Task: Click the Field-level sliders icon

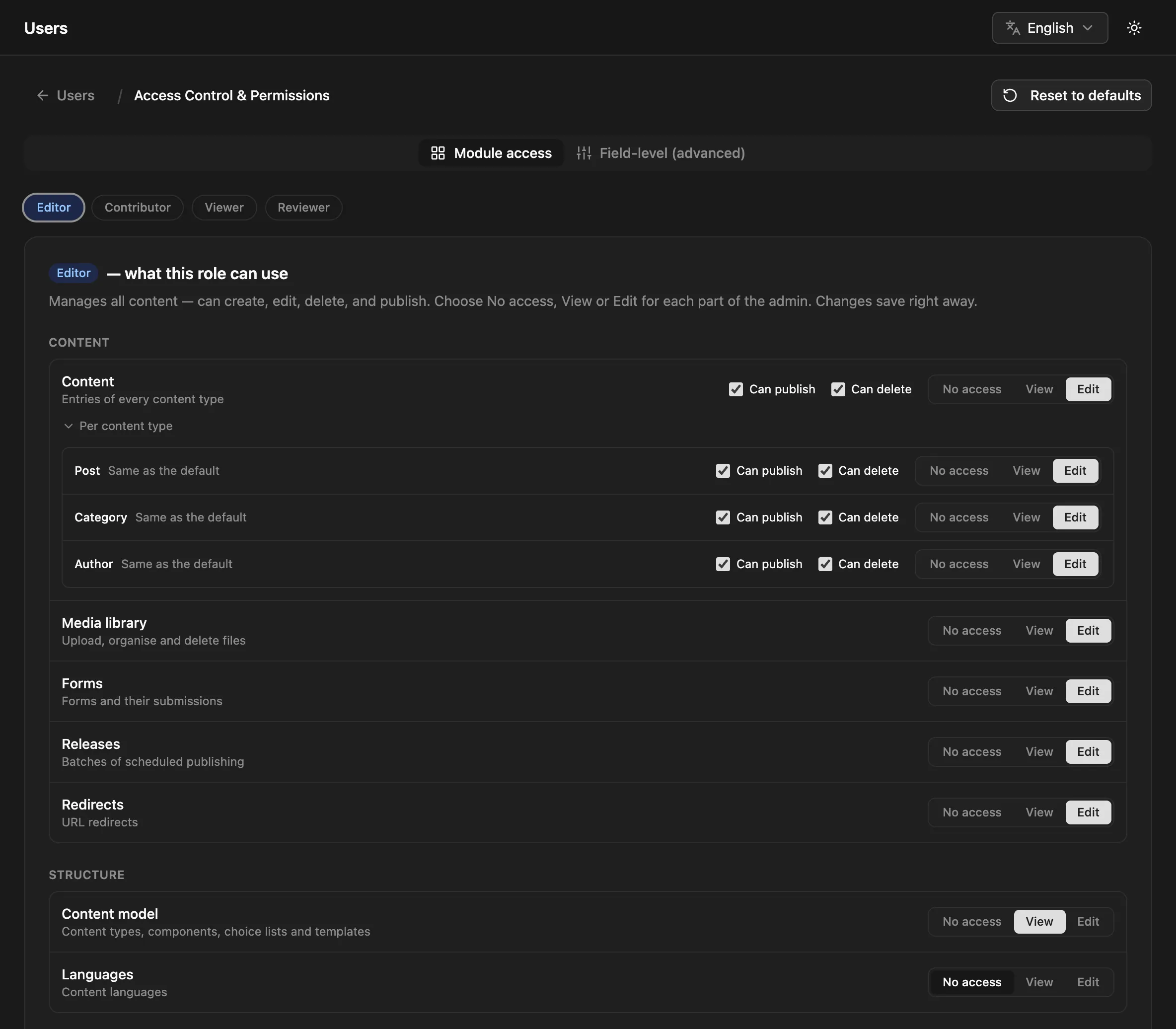Action: tap(584, 153)
